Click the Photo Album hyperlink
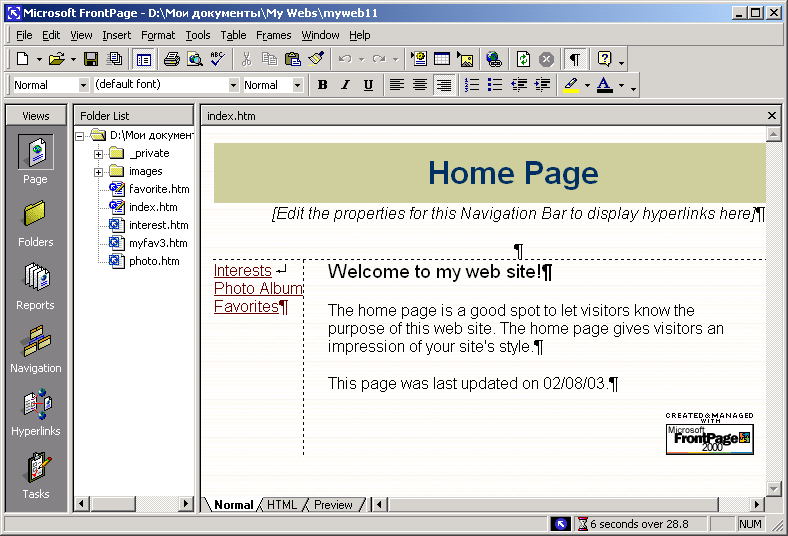The height and width of the screenshot is (536, 788). click(258, 289)
